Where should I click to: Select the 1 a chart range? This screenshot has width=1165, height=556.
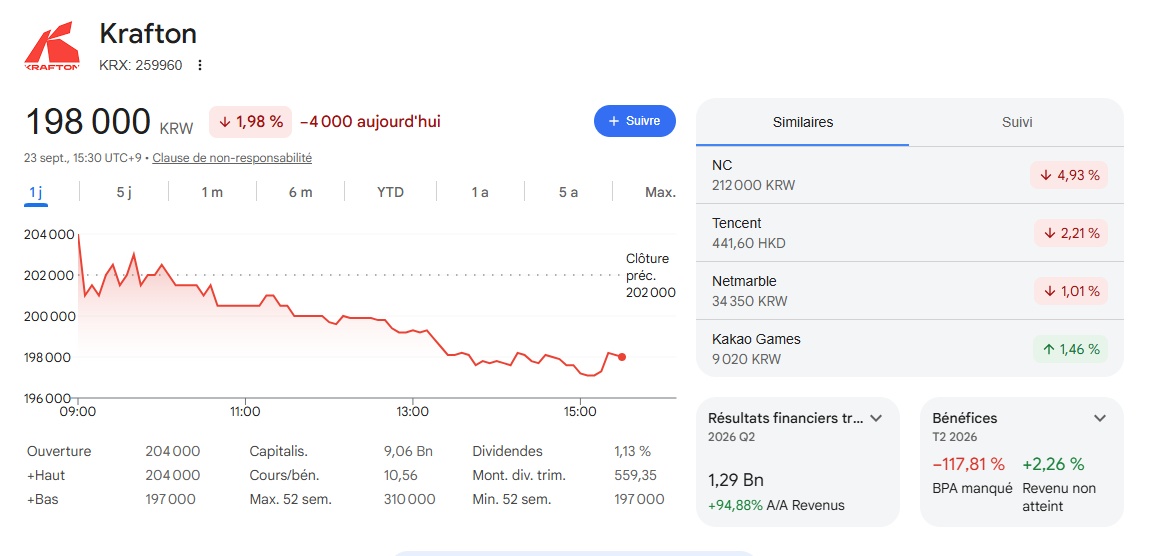click(480, 193)
